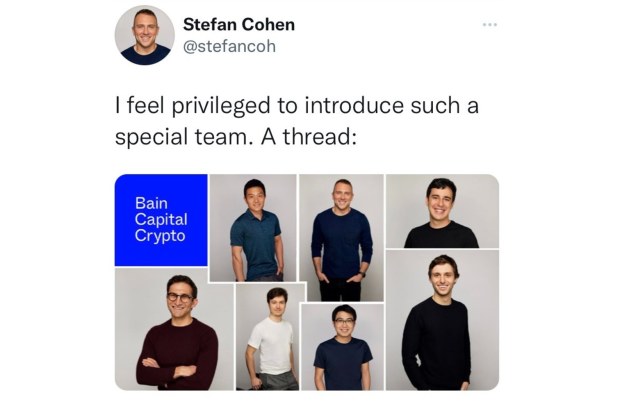Visit the @stefancoh handle link

click(x=229, y=46)
